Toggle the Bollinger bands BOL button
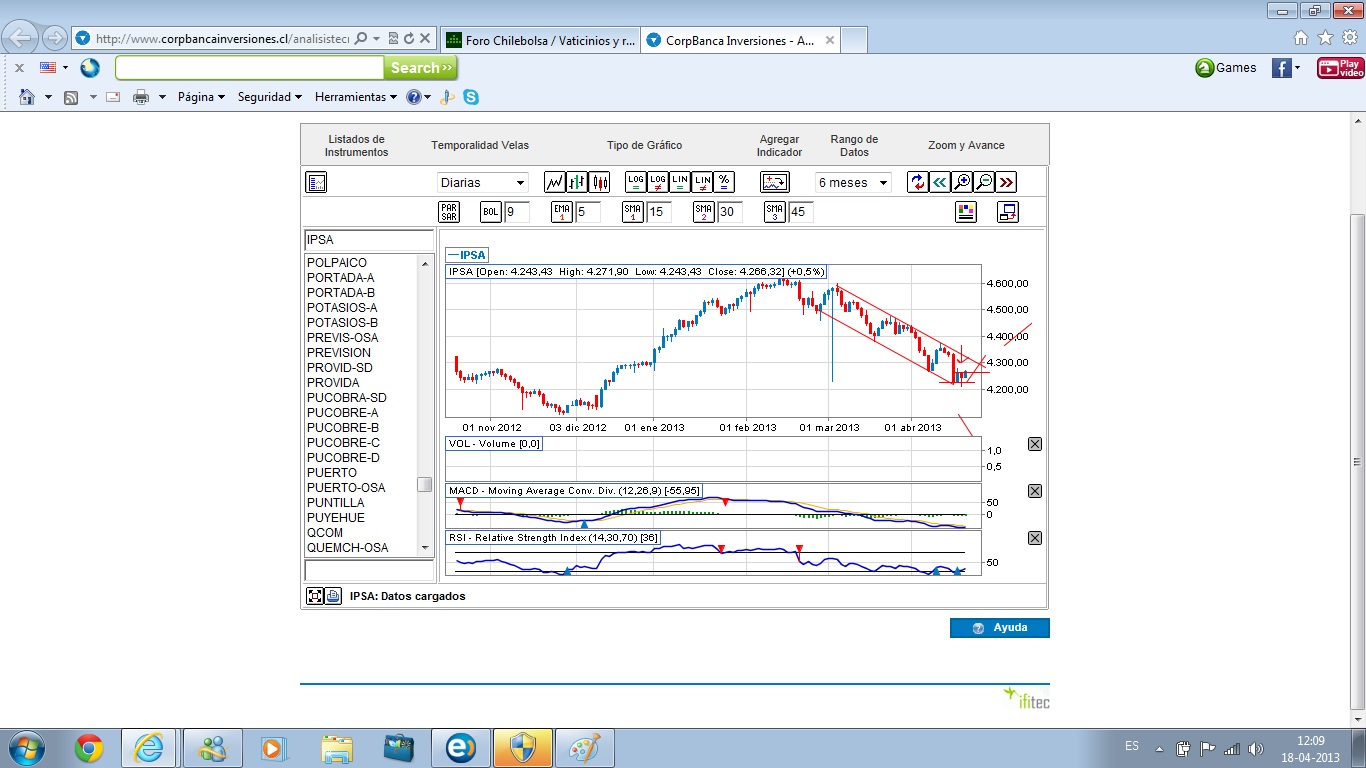The width and height of the screenshot is (1366, 768). click(491, 212)
